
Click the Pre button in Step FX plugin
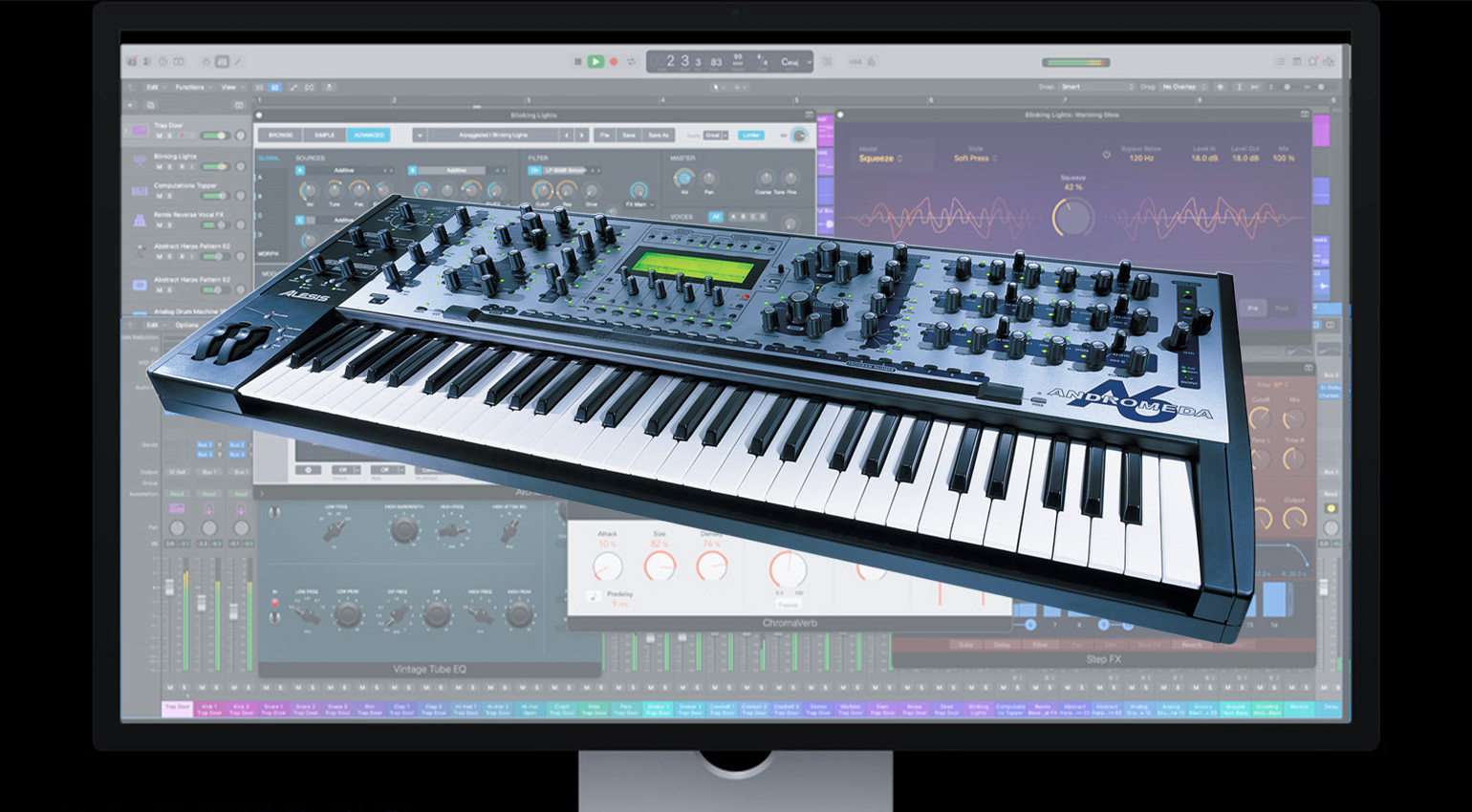[1253, 308]
